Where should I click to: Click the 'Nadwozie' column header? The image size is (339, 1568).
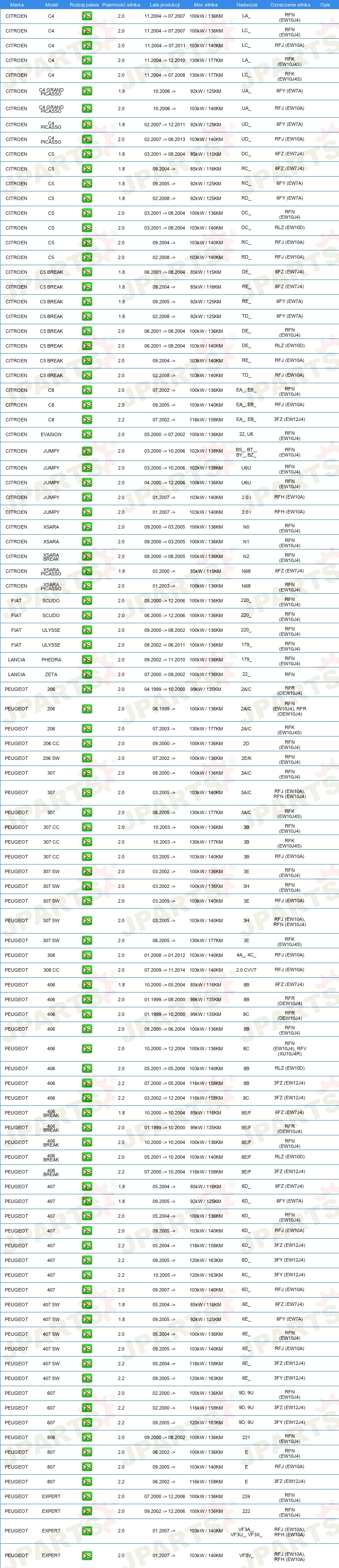tap(246, 5)
